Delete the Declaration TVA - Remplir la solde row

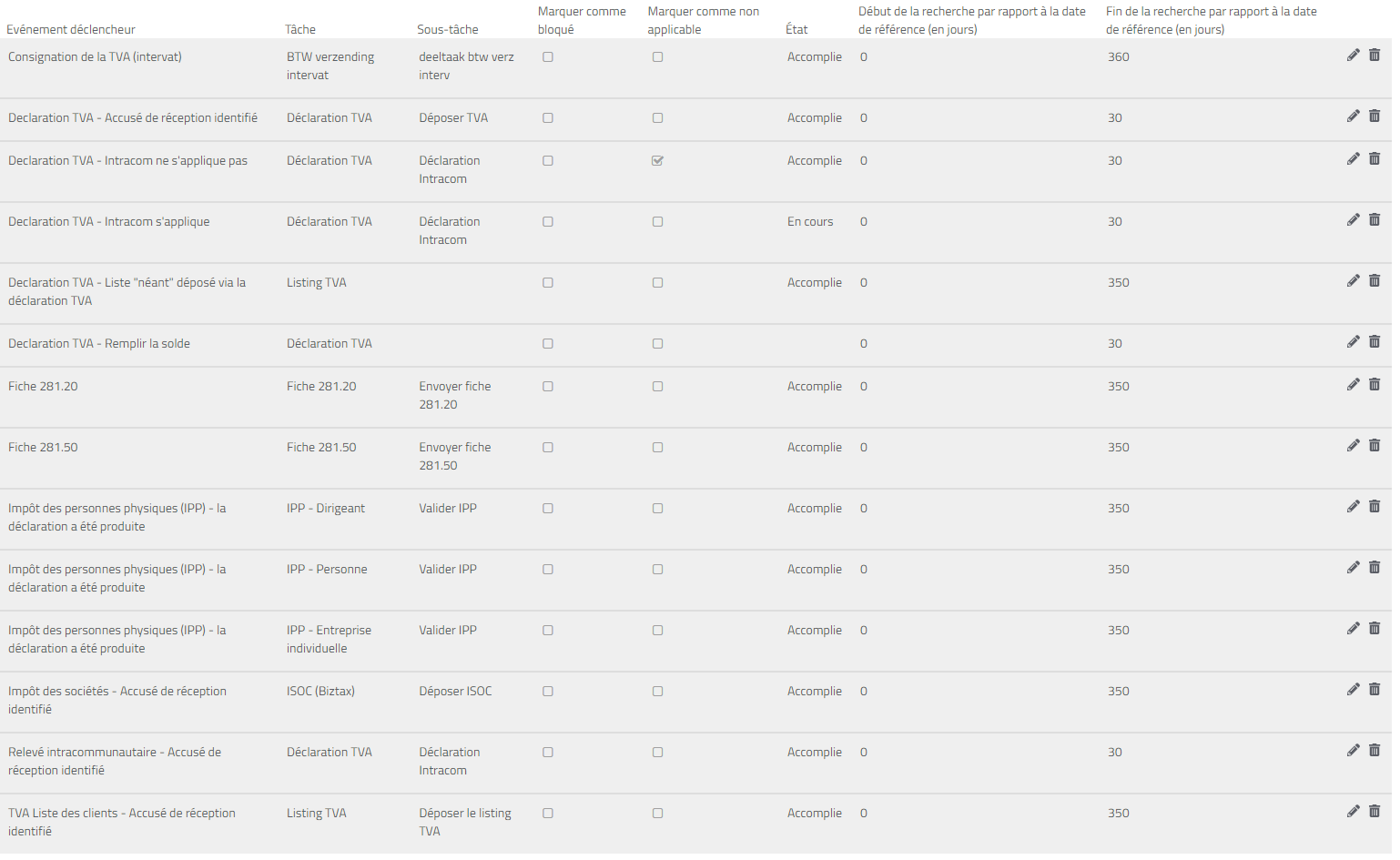click(x=1375, y=342)
